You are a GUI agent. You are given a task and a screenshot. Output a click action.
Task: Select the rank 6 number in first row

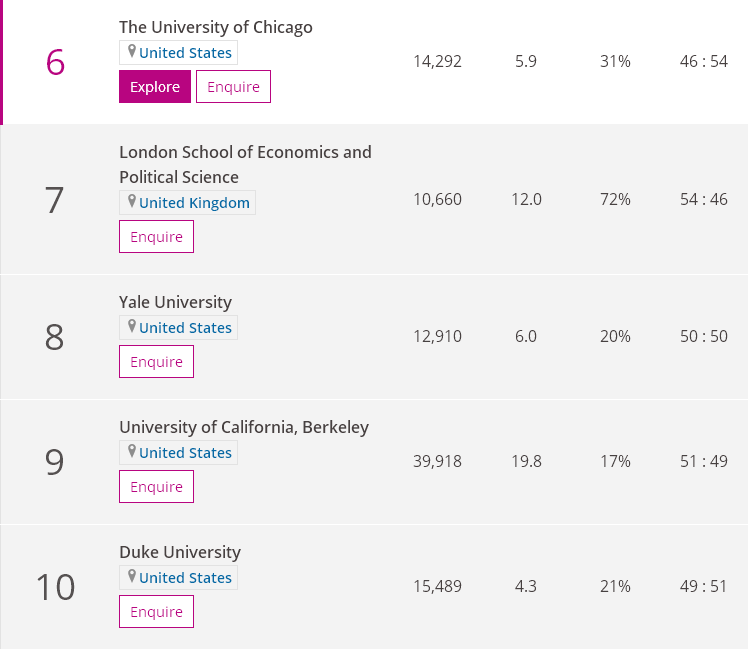(x=55, y=62)
